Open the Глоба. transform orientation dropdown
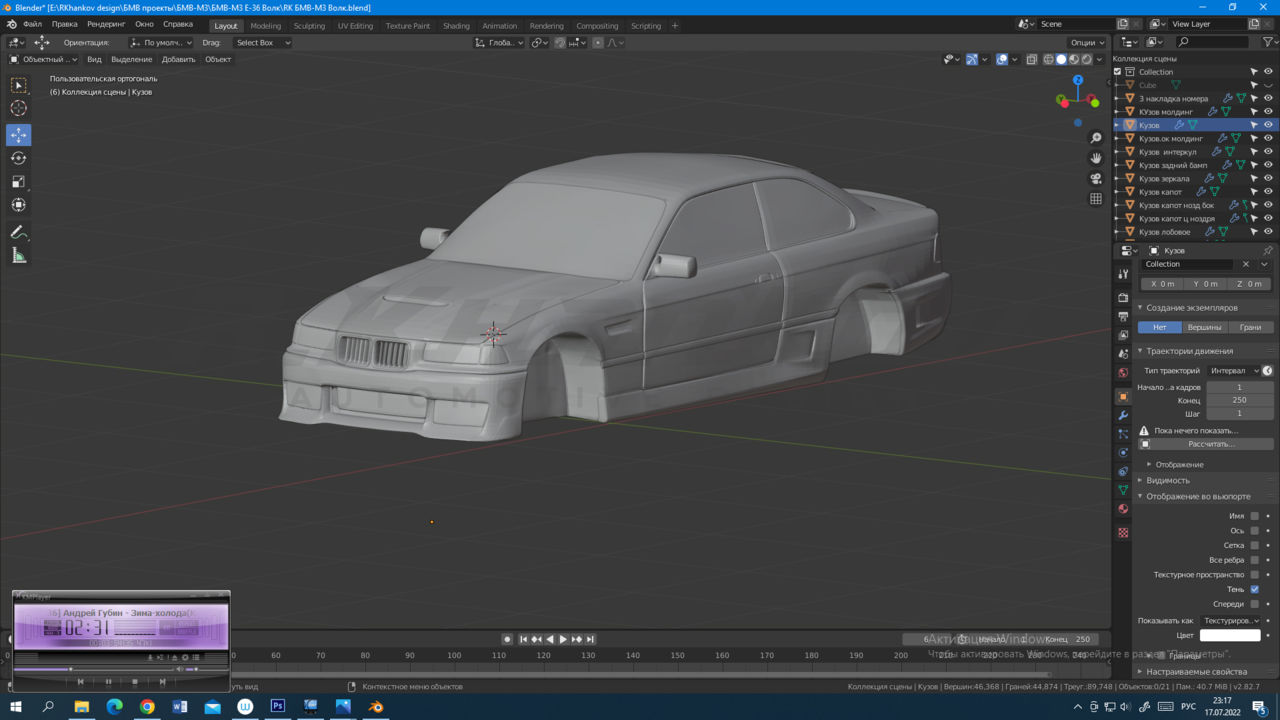This screenshot has height=720, width=1280. pyautogui.click(x=498, y=43)
